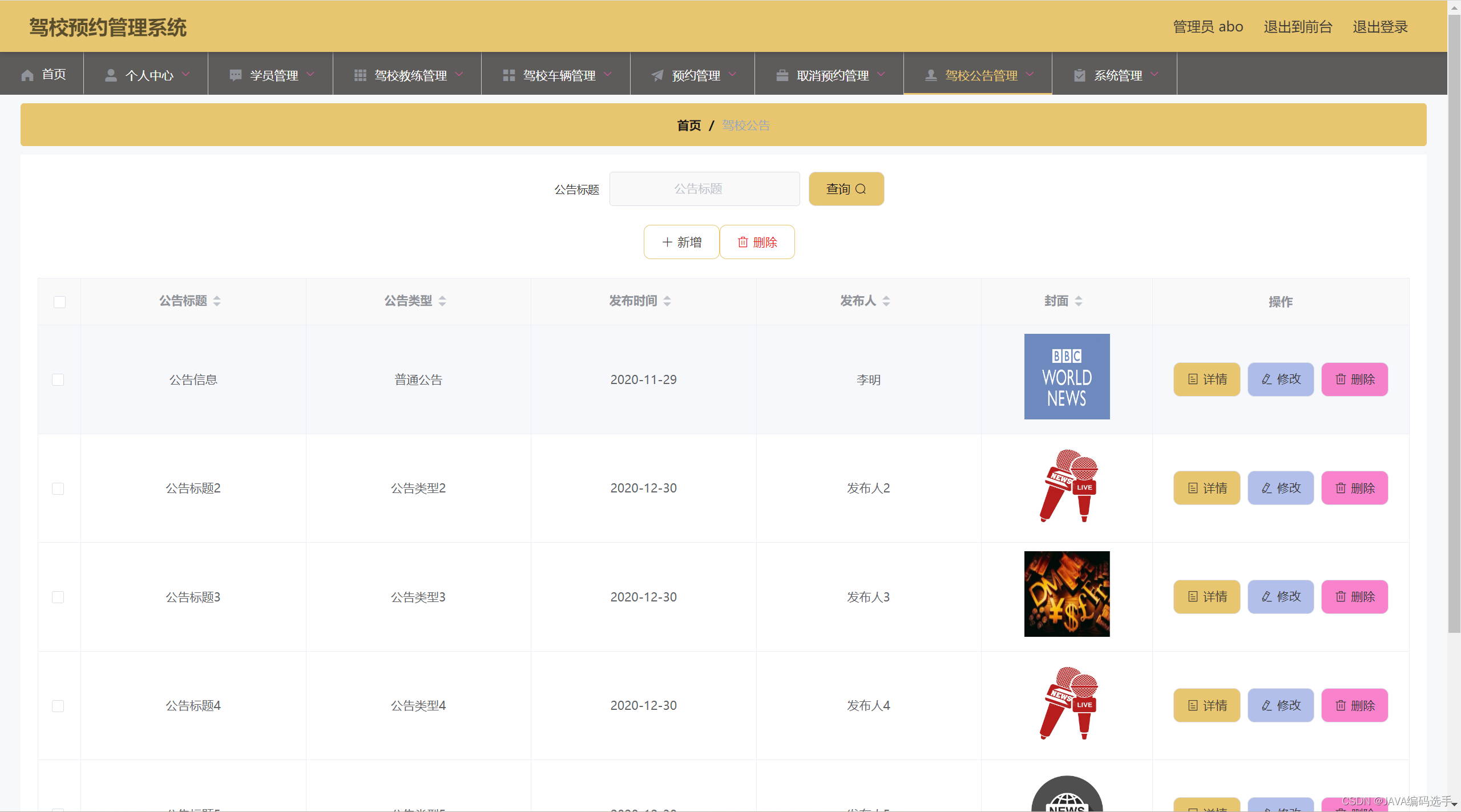Click the plus icon on the 新增 button
Screen dimensions: 1461x812
point(667,243)
